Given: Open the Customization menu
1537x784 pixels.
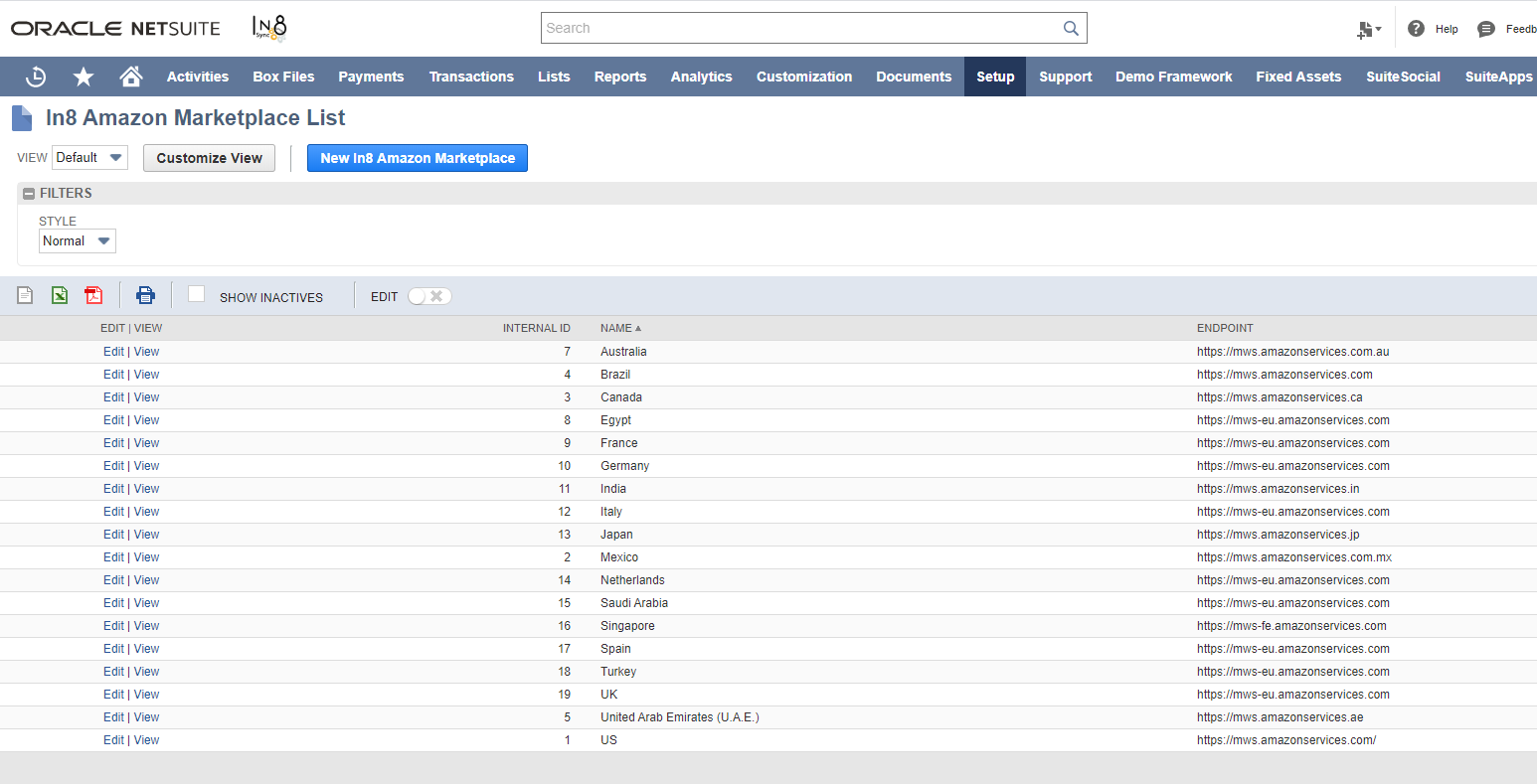Looking at the screenshot, I should (804, 77).
